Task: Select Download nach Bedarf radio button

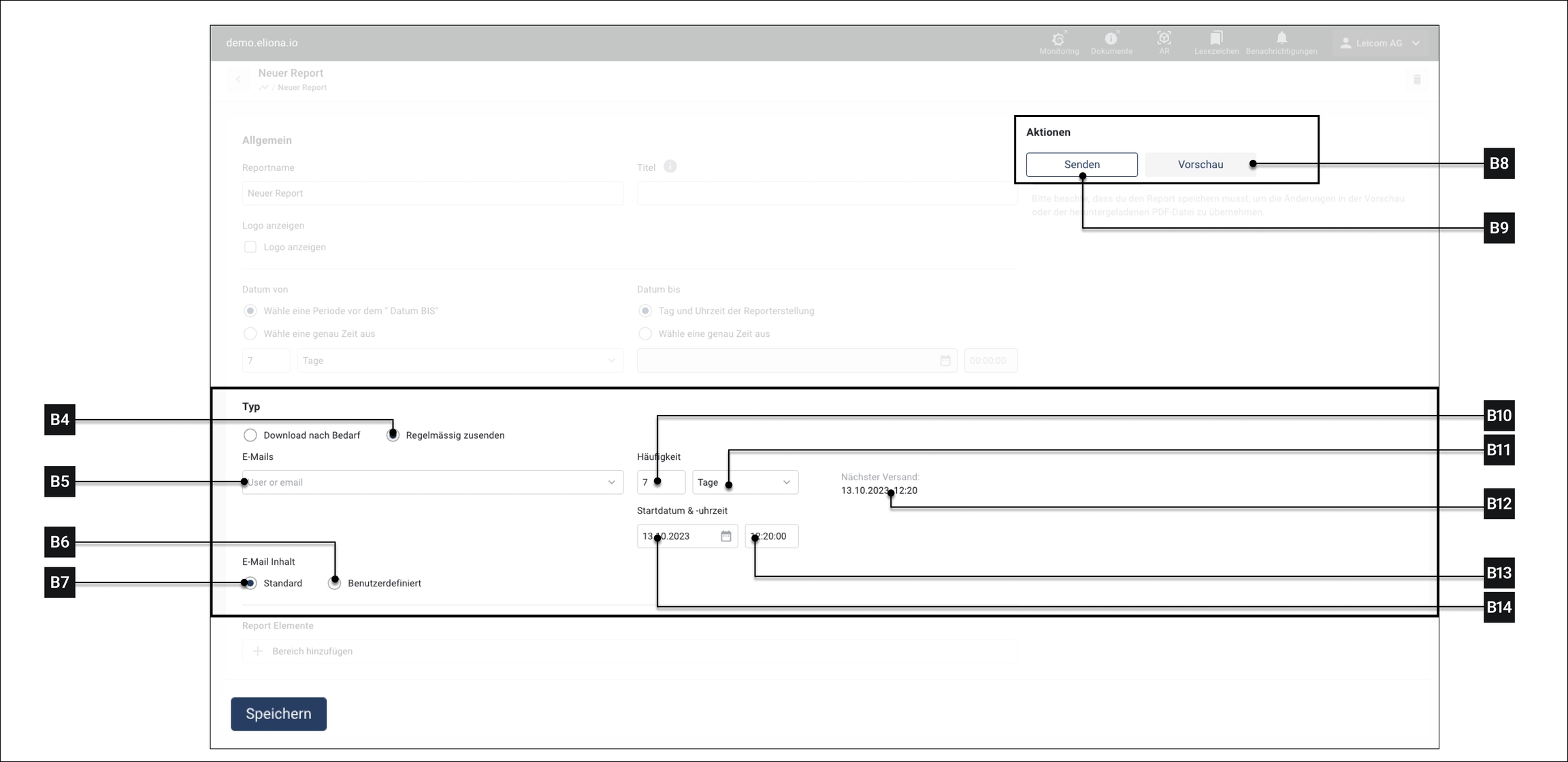Action: pos(250,435)
